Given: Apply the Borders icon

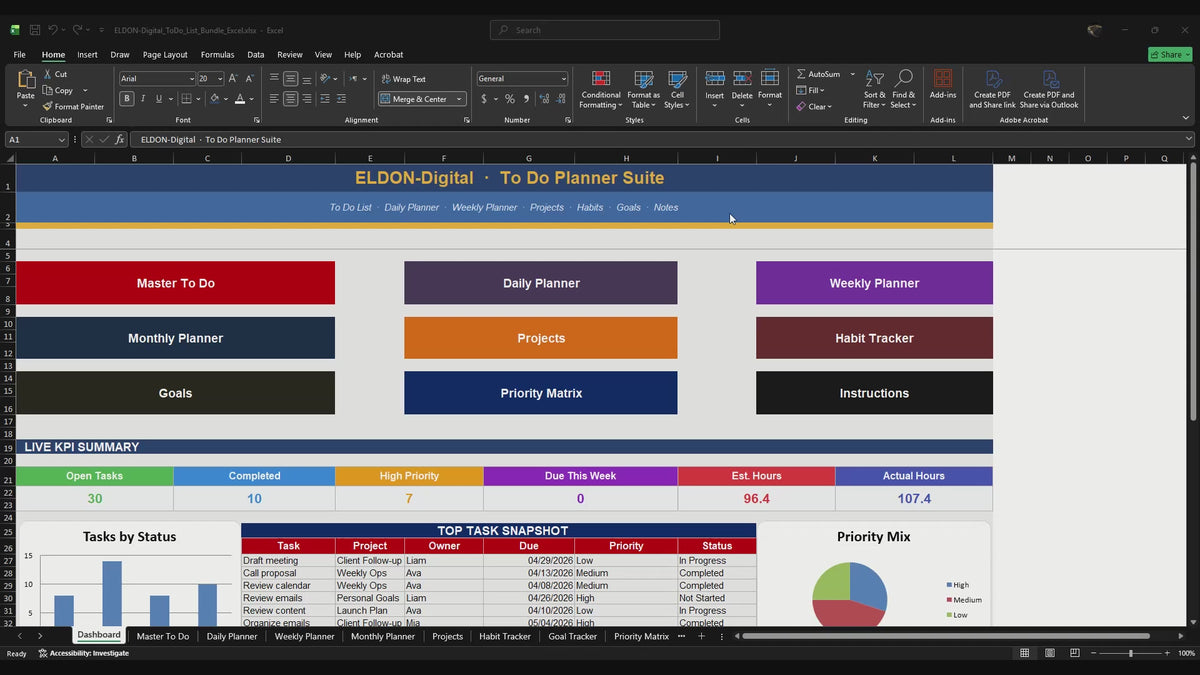Looking at the screenshot, I should [x=186, y=99].
